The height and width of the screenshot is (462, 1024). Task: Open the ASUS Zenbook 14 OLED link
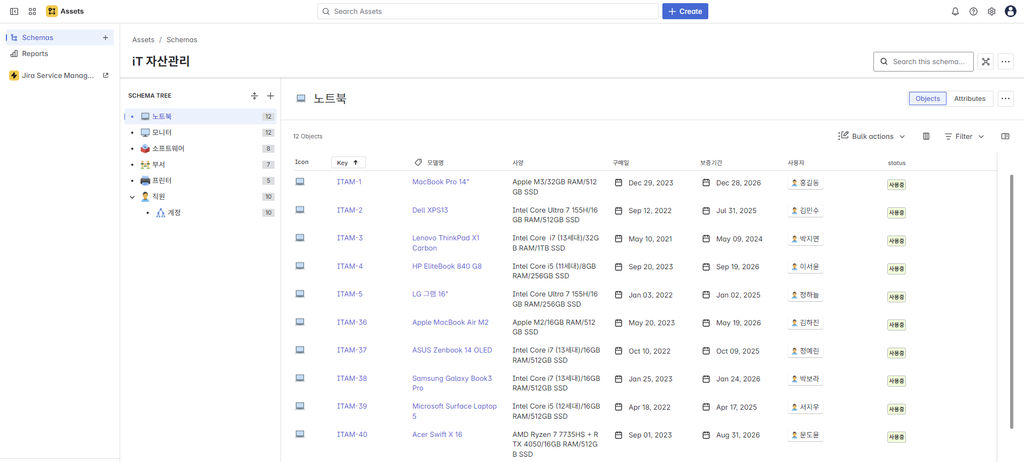(452, 350)
